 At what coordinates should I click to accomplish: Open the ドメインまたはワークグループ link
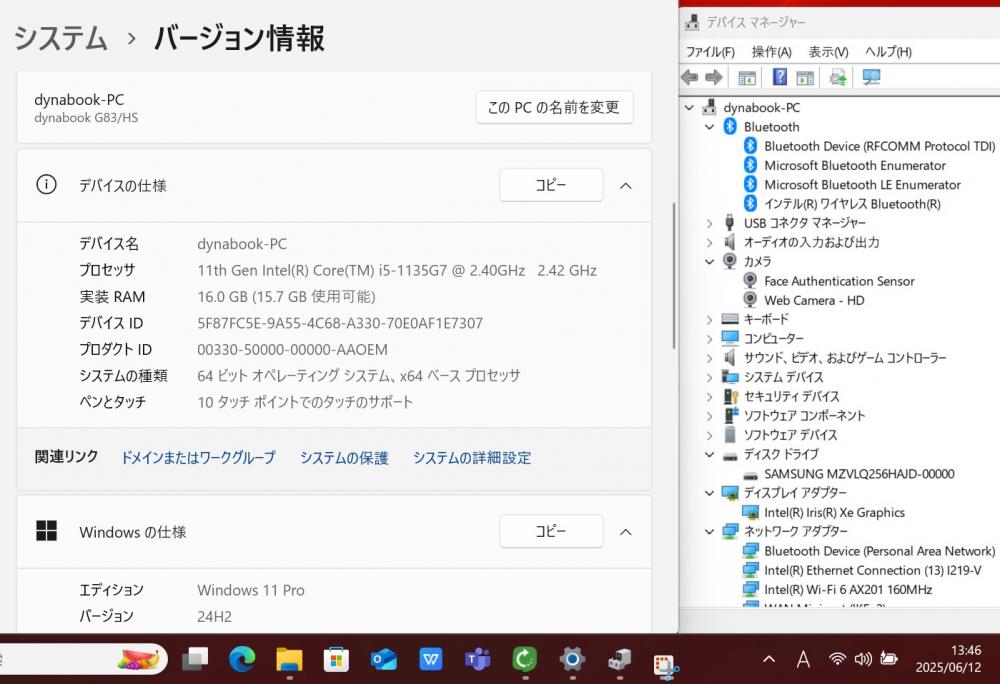pyautogui.click(x=198, y=458)
